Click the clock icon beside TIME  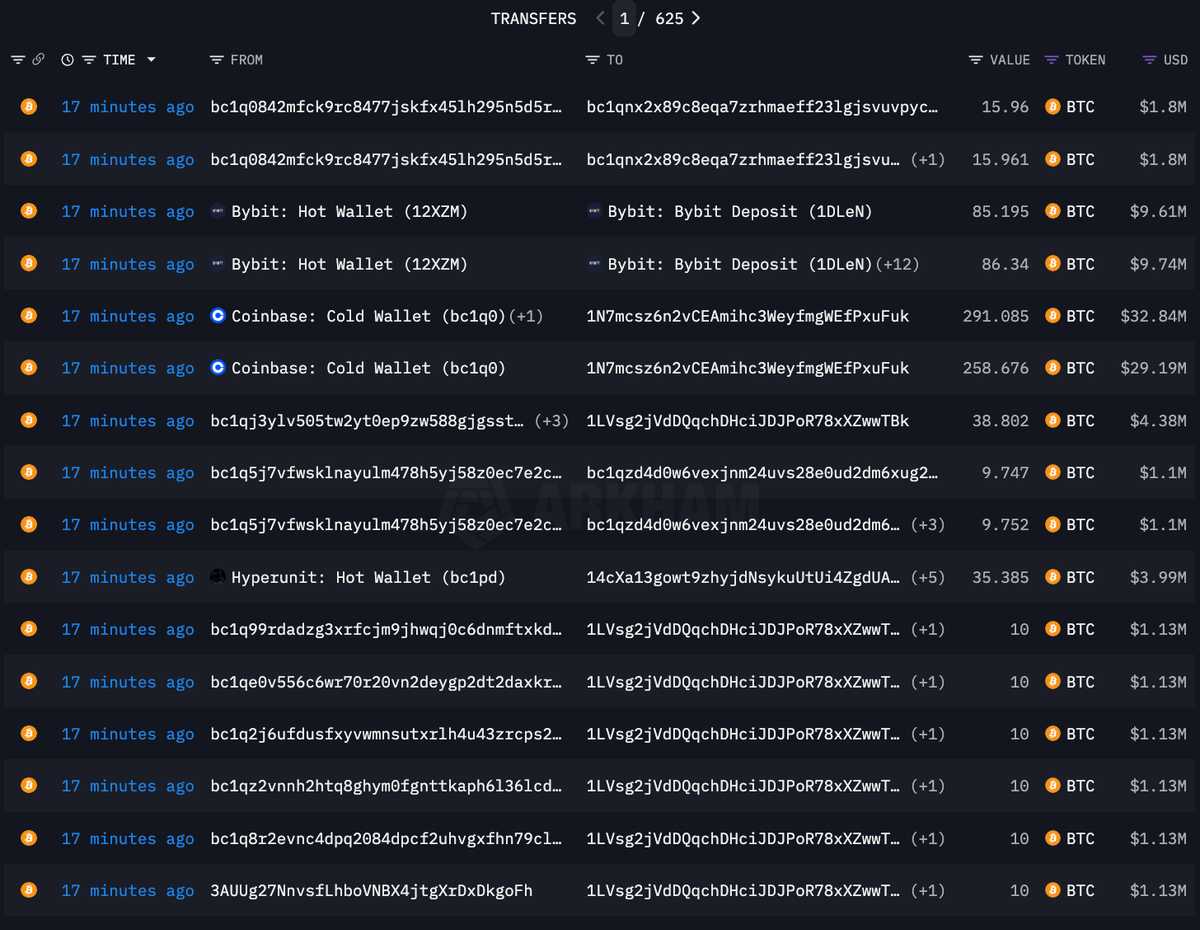click(67, 60)
